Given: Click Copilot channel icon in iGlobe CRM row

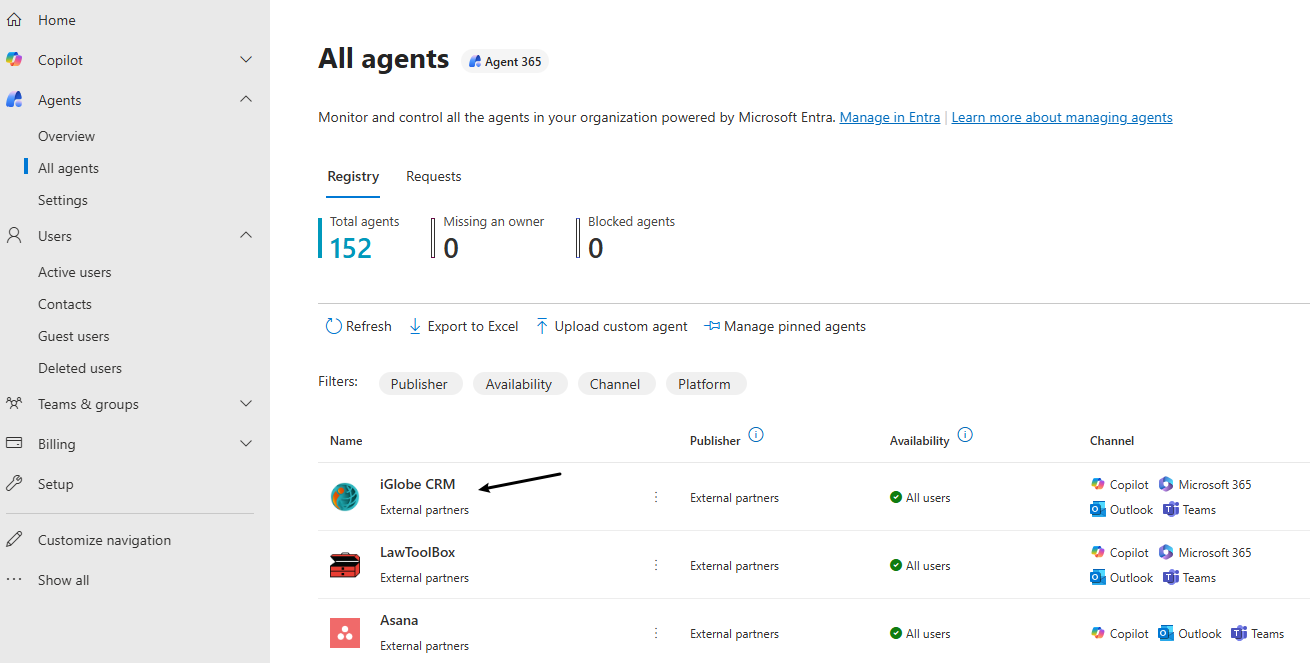Looking at the screenshot, I should tap(1098, 484).
